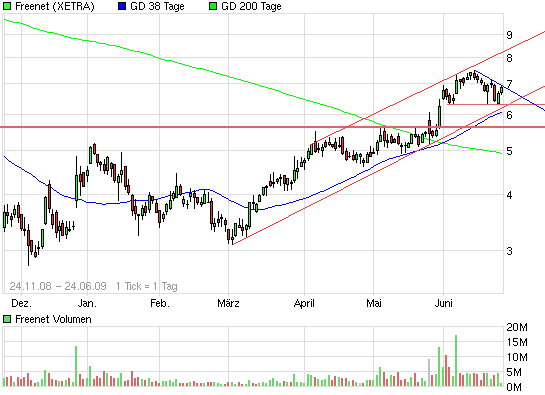The image size is (545, 395).
Task: Select the Freenet (XETRA) legend label
Action: point(55,6)
